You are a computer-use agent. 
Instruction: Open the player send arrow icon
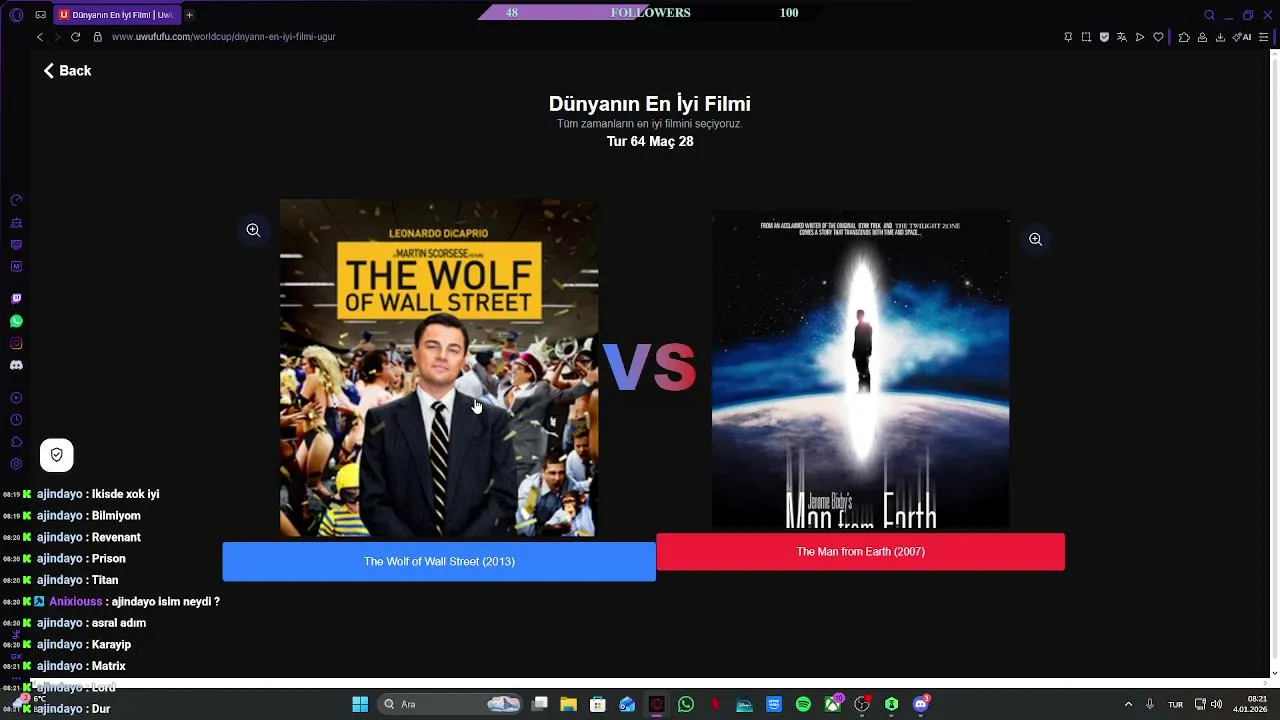pos(1140,37)
